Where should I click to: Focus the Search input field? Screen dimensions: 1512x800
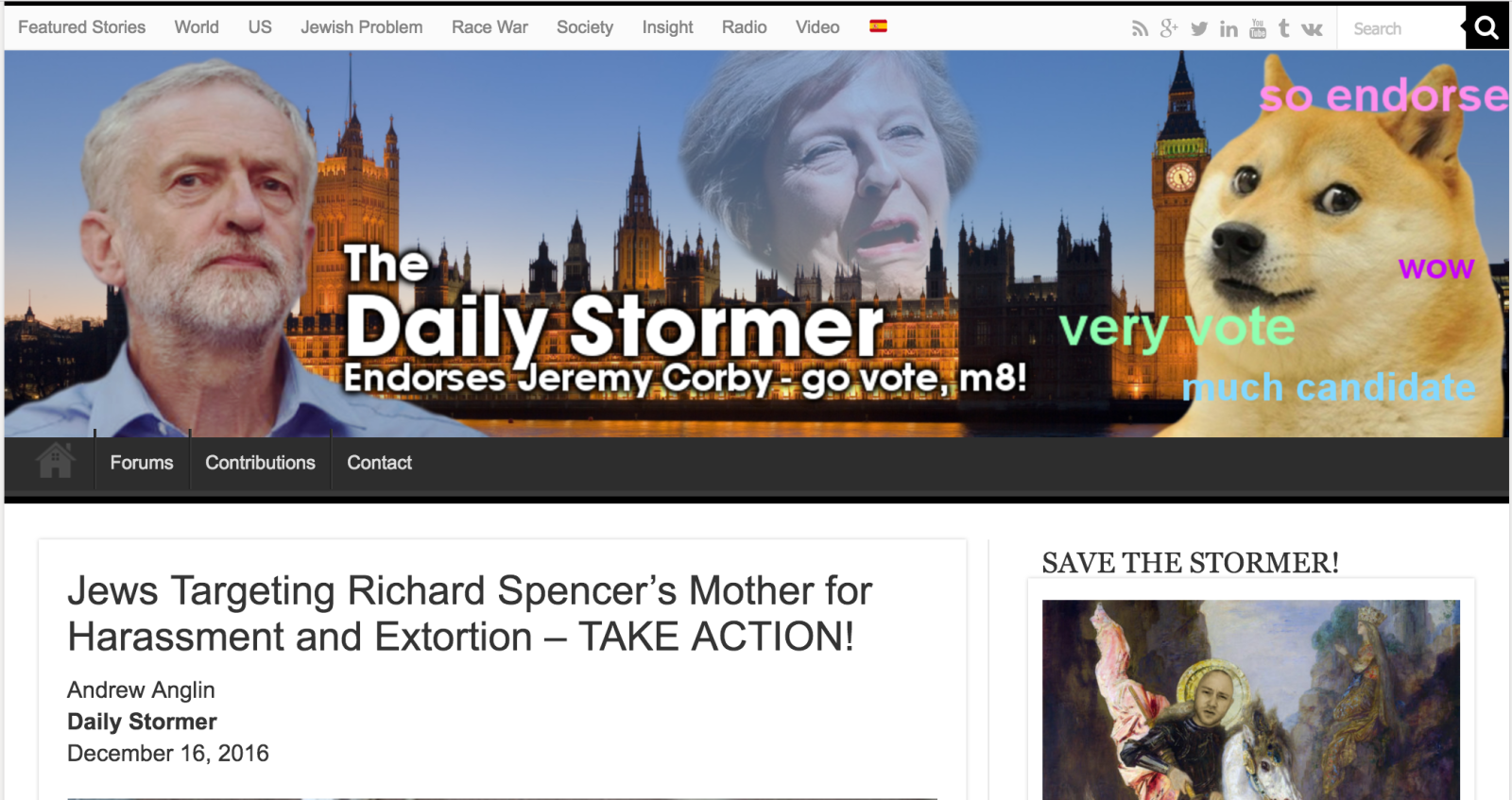[x=1401, y=28]
